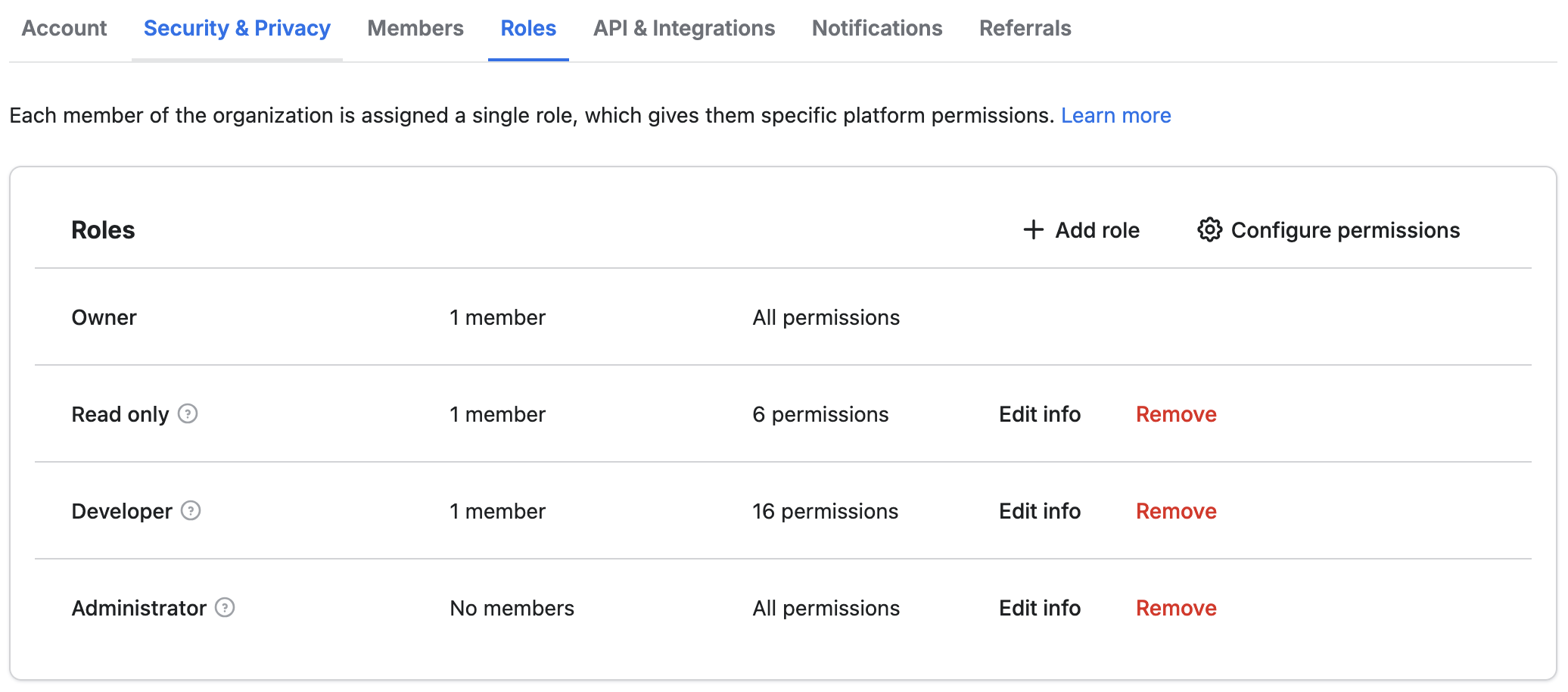The image size is (1568, 692).
Task: Go to the Security & Privacy tab
Action: [236, 28]
